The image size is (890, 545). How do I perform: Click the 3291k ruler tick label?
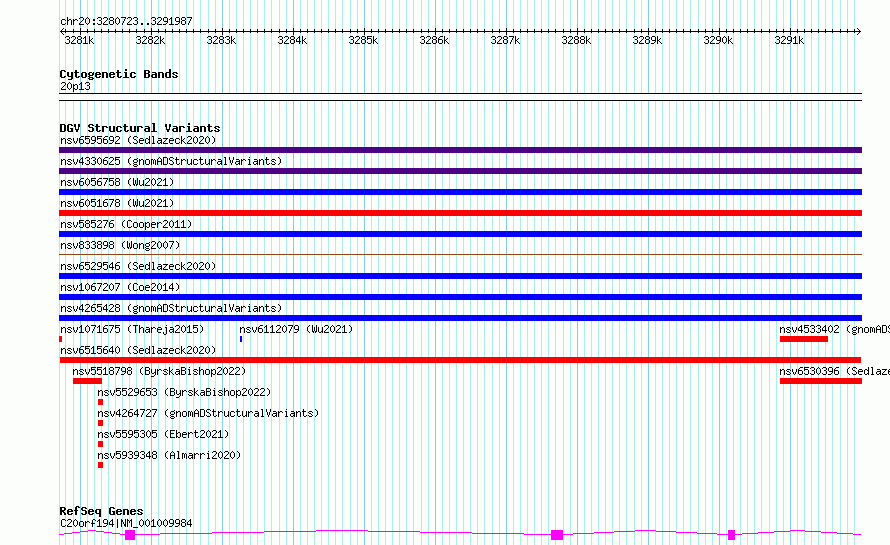789,40
